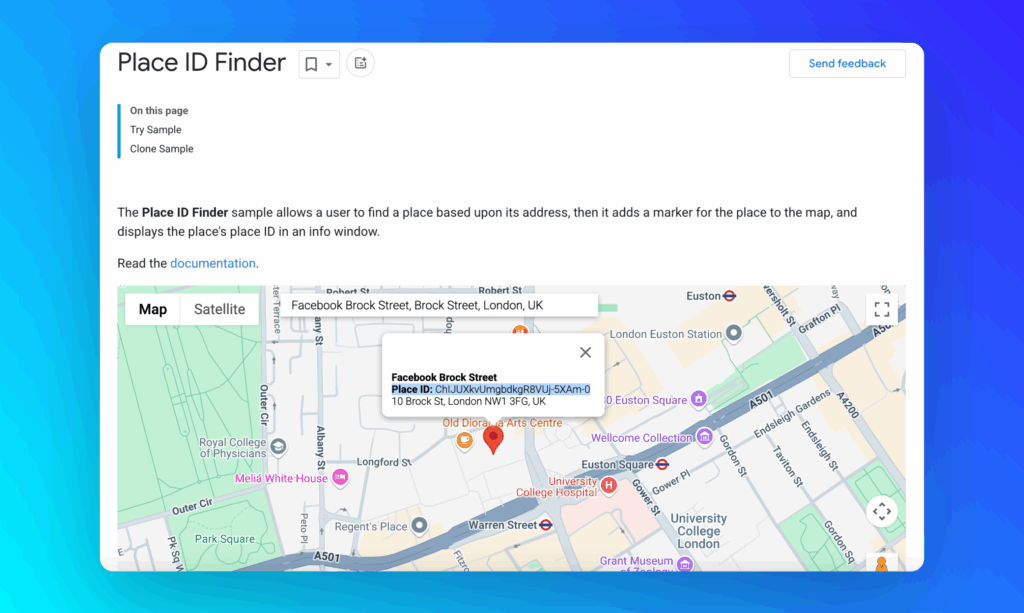1024x613 pixels.
Task: Click the "Place ID Finder" page heading
Action: [x=201, y=63]
